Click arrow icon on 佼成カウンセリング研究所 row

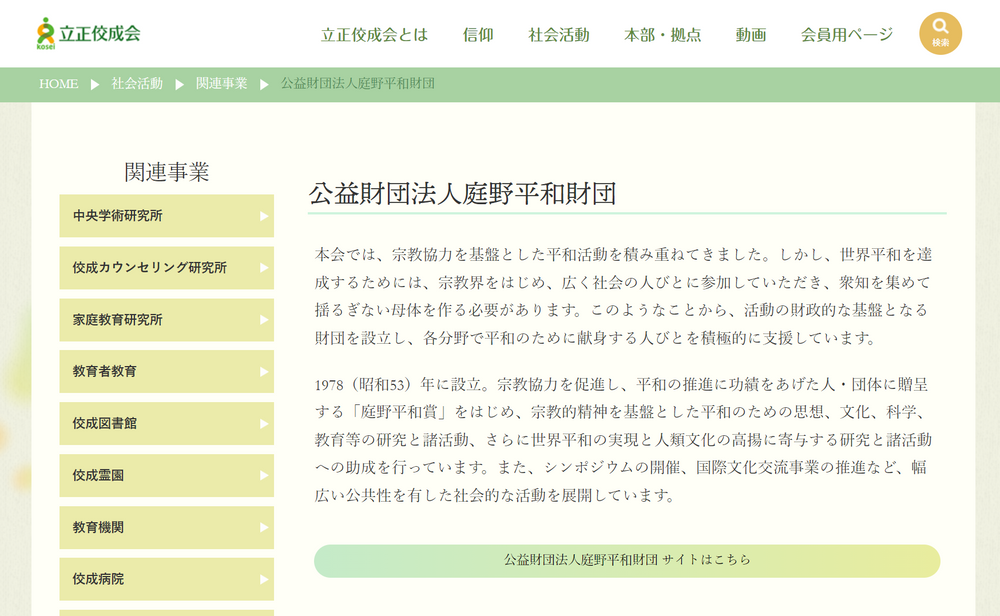(264, 268)
